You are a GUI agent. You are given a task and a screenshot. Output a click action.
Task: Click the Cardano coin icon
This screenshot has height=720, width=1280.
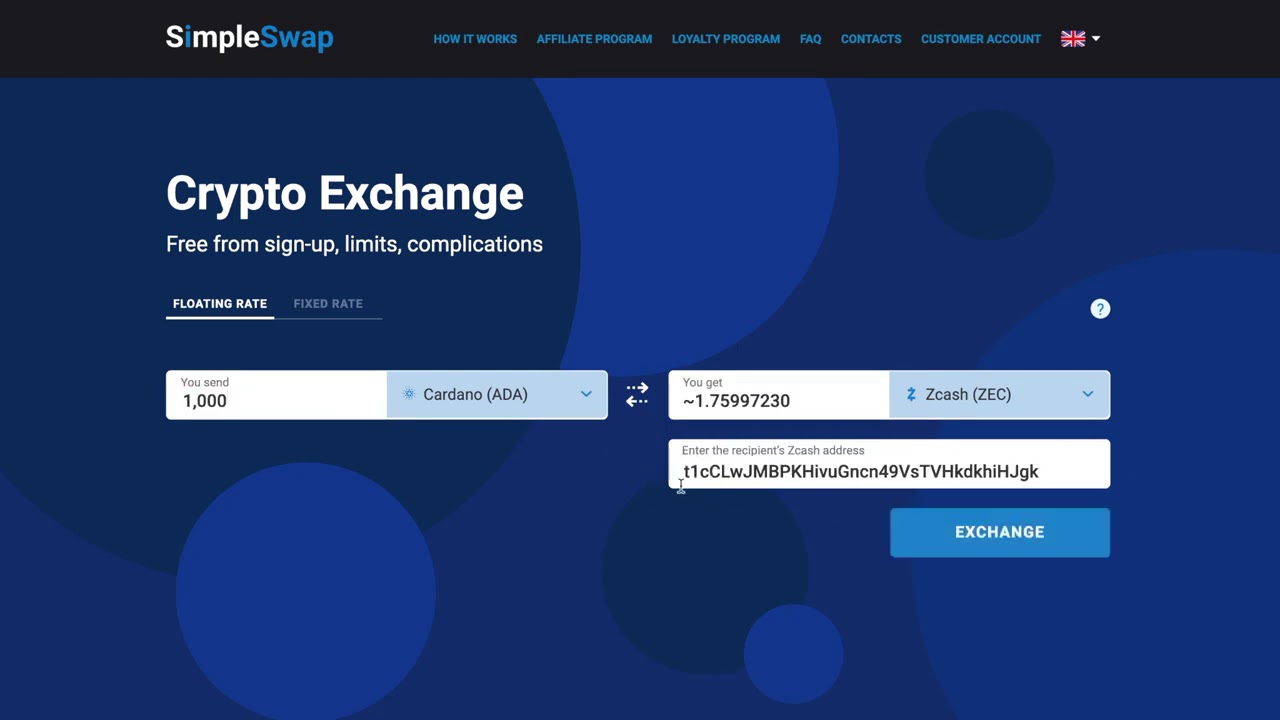tap(408, 395)
